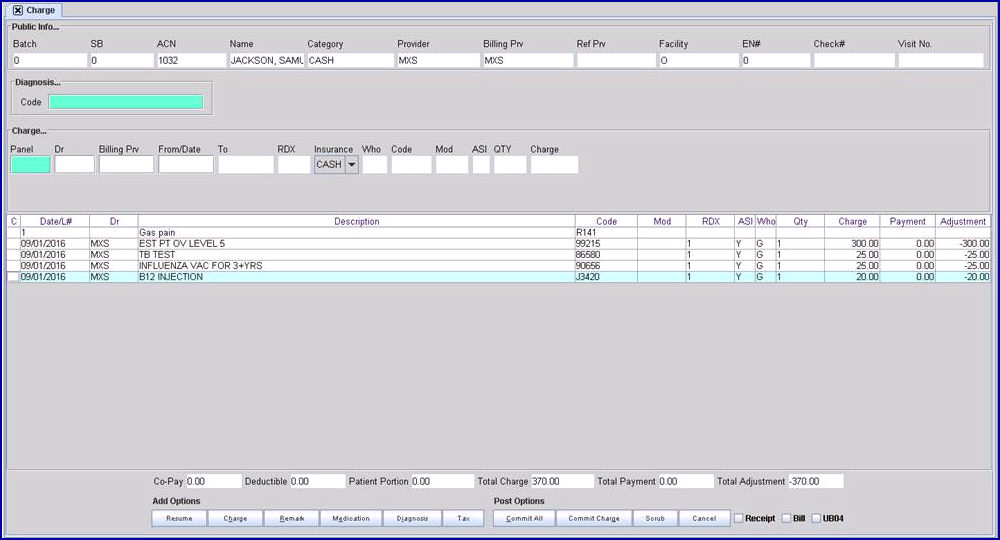The height and width of the screenshot is (540, 1000).
Task: Click the Commit All button
Action: [524, 518]
